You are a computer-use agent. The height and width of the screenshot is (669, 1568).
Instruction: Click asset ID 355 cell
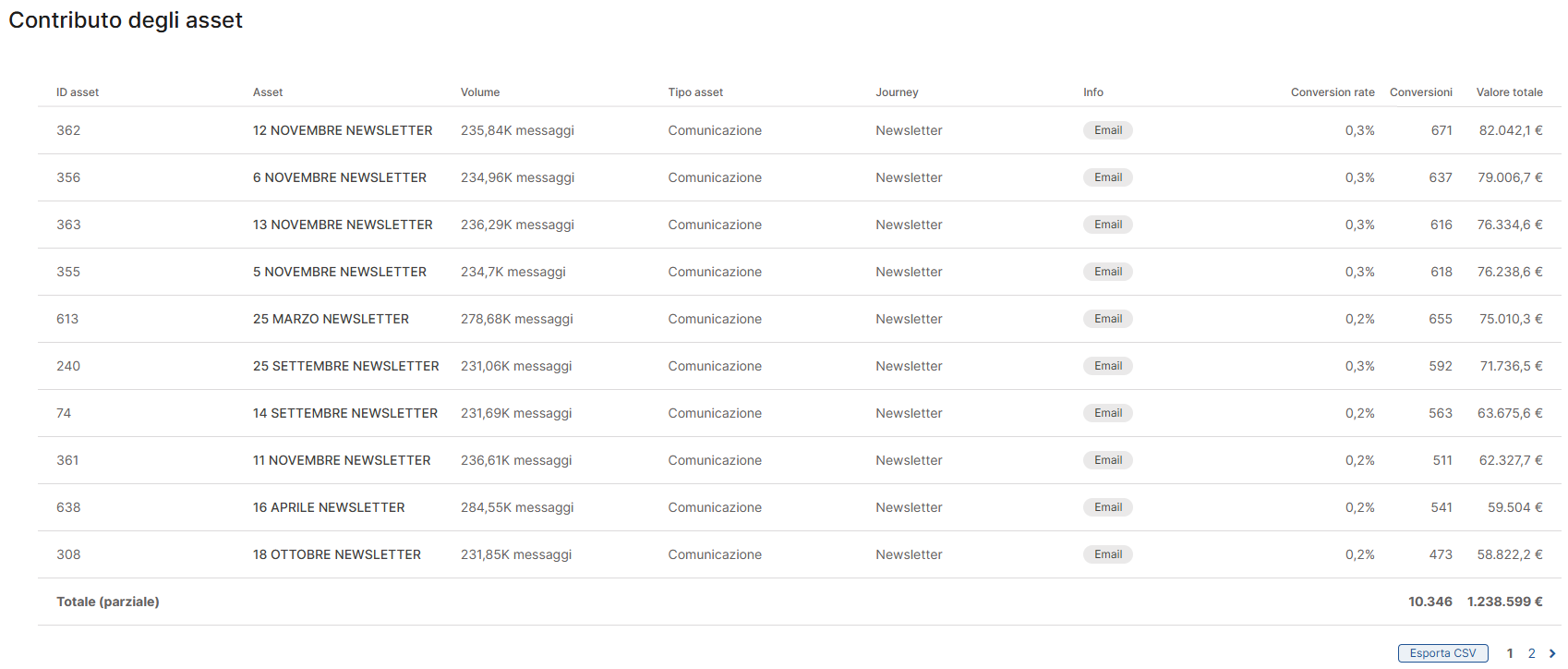tap(68, 272)
